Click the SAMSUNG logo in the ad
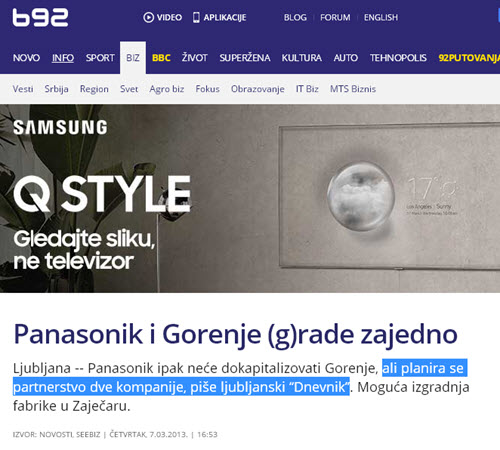Viewport: 500px width, 450px height. (x=60, y=127)
